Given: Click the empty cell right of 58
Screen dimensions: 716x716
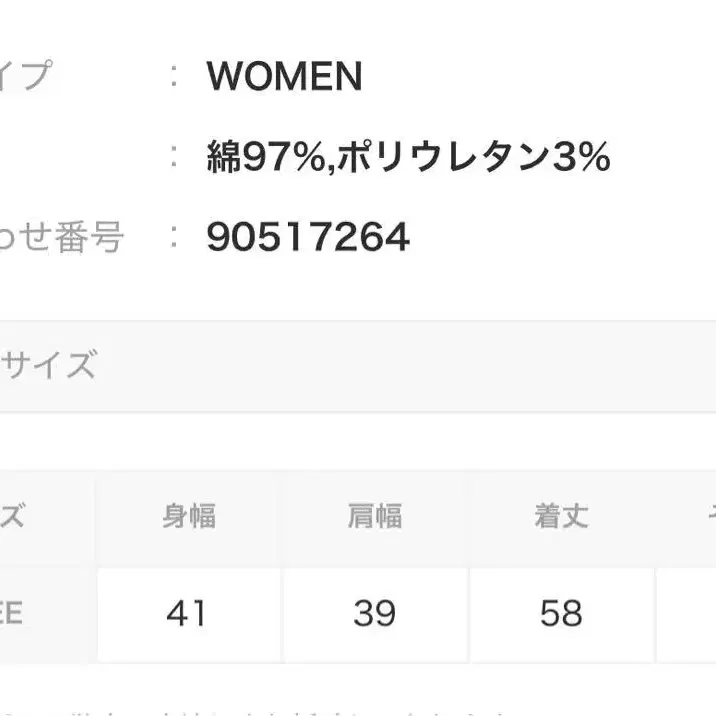Looking at the screenshot, I should tap(690, 613).
